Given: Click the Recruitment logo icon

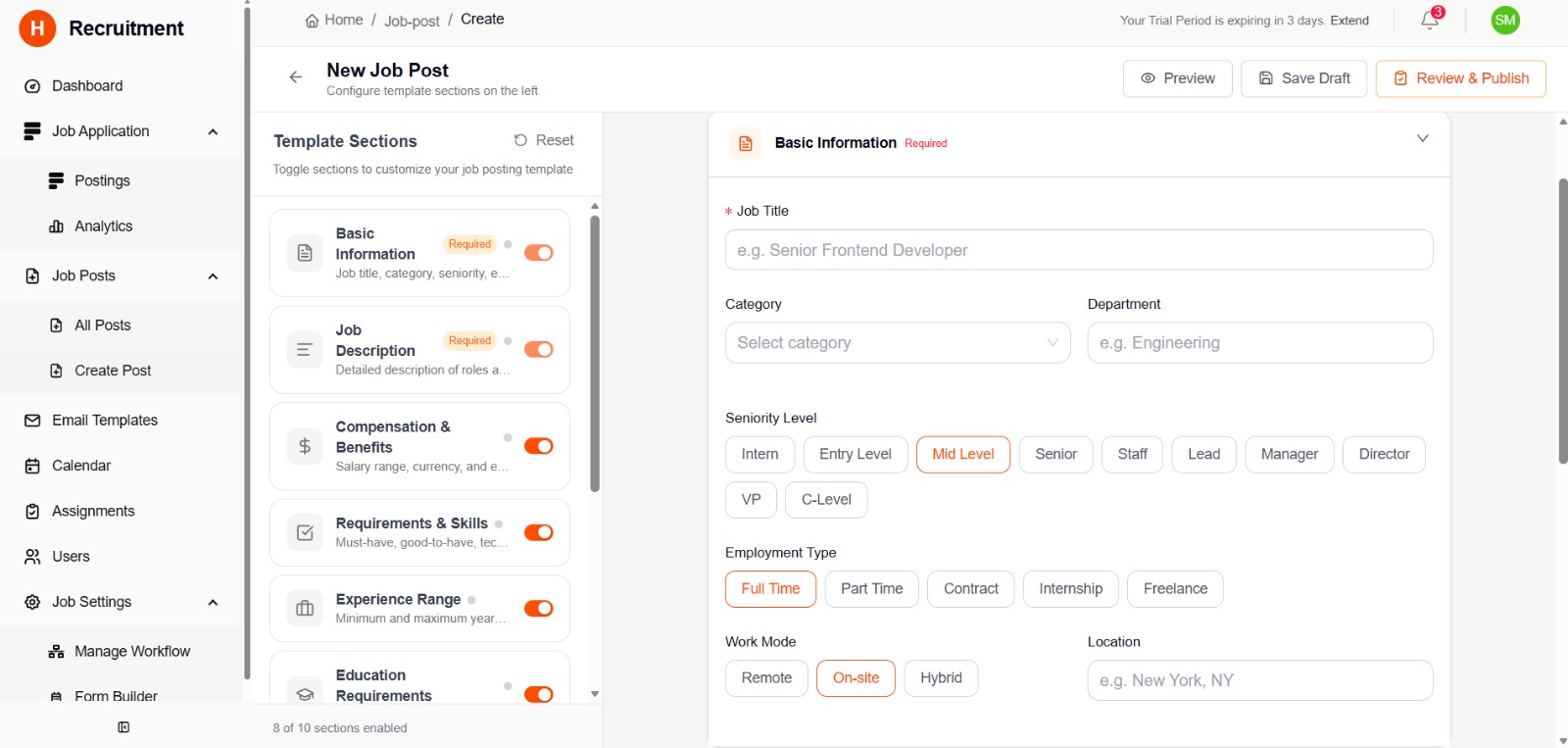Looking at the screenshot, I should tap(37, 28).
